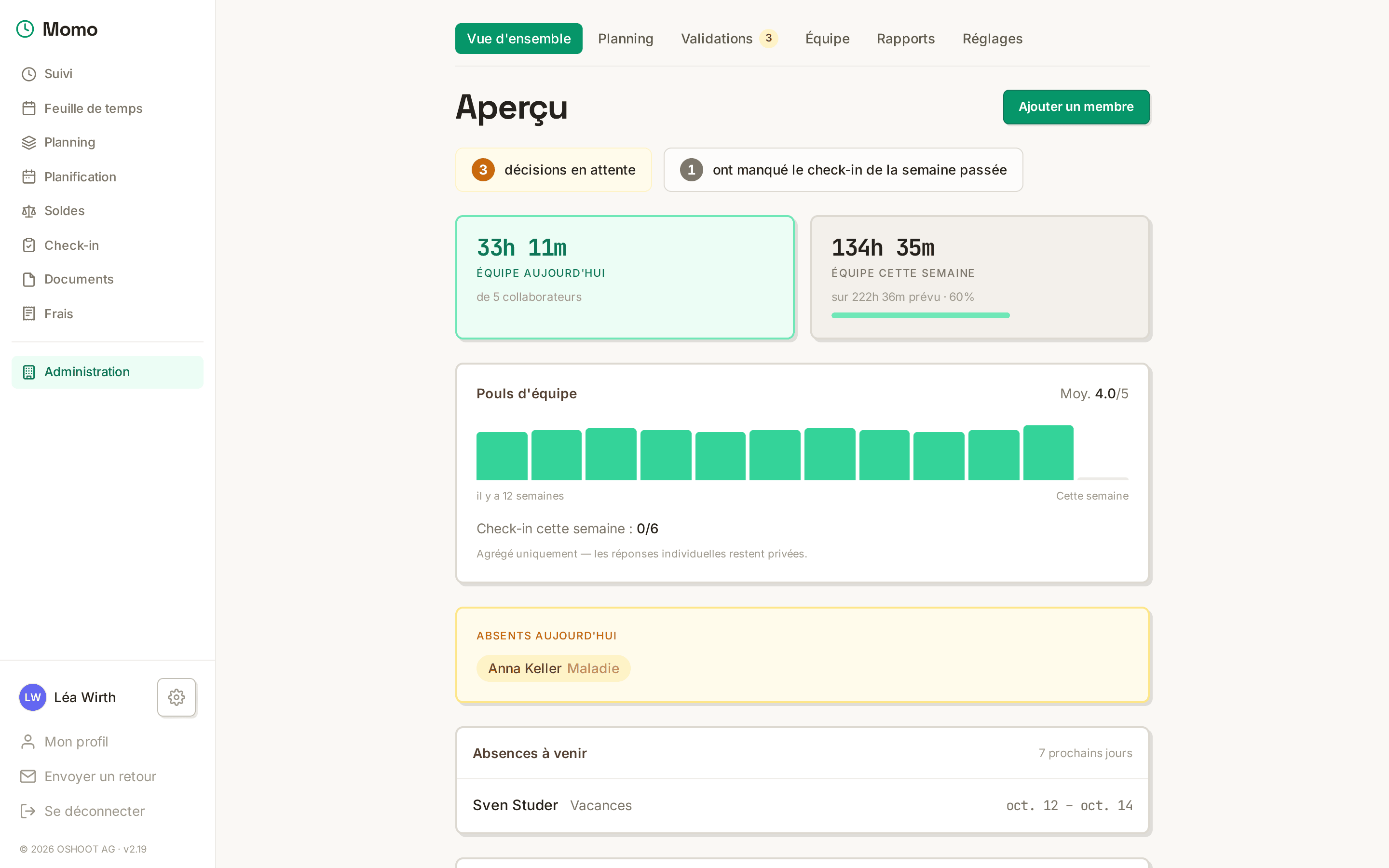Image resolution: width=1389 pixels, height=868 pixels.
Task: Open Suivi in the sidebar
Action: [108, 74]
